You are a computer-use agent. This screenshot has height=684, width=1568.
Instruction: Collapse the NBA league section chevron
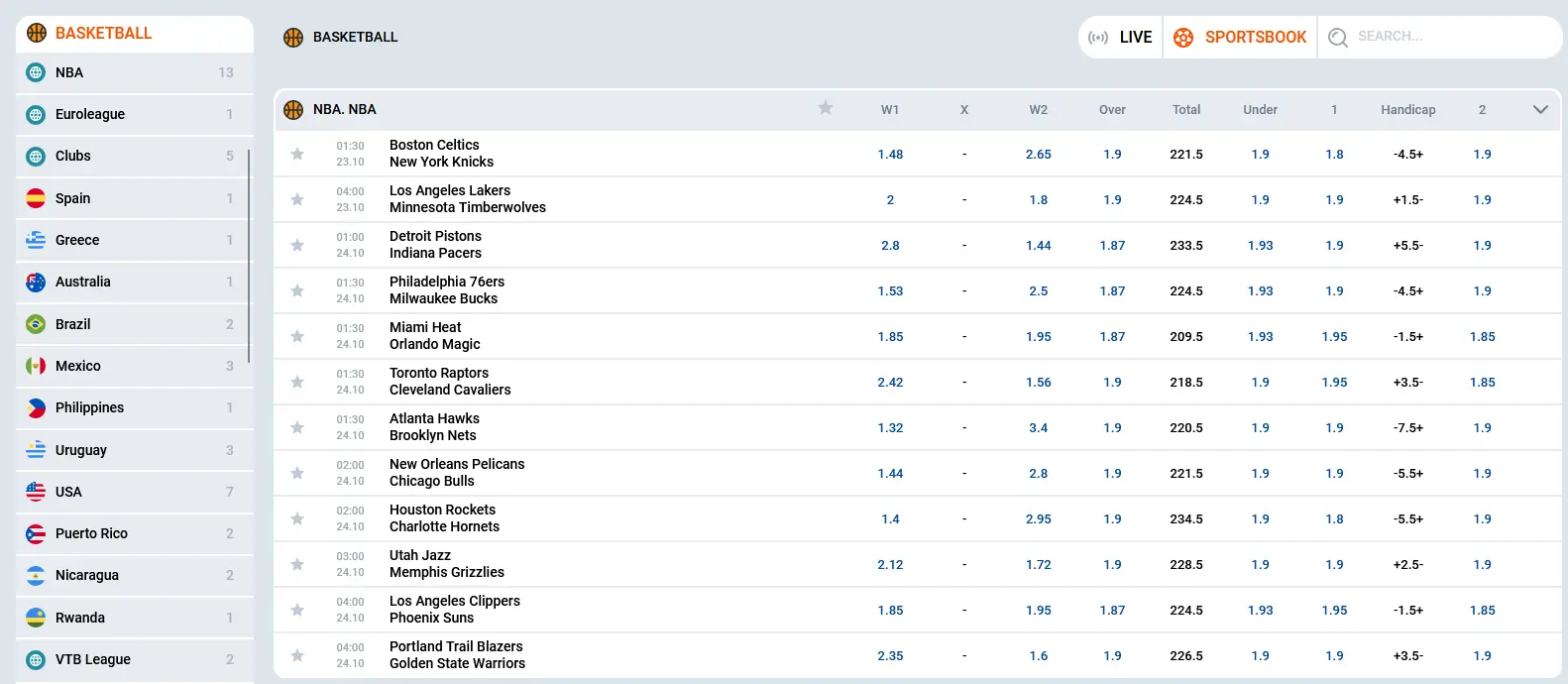(1540, 109)
